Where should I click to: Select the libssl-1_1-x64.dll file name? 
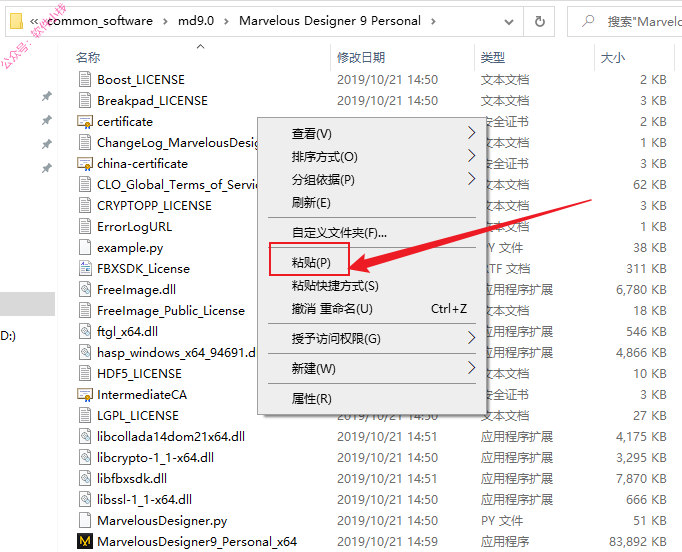tap(144, 499)
